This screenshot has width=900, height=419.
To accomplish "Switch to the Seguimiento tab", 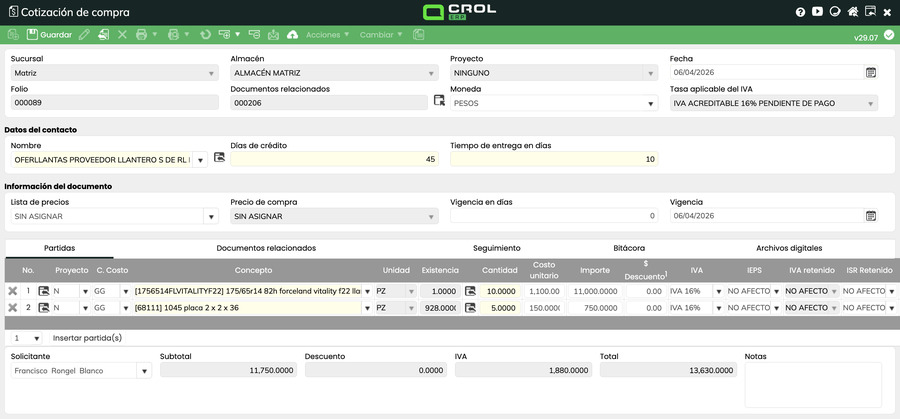I will [x=496, y=248].
